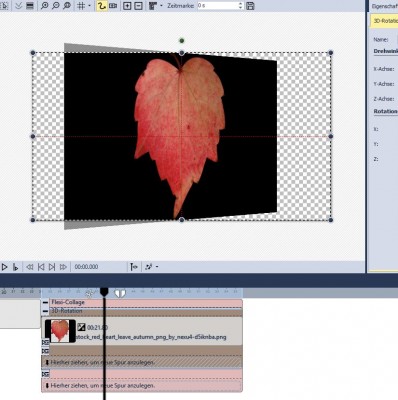Click the green rotation handle above image
Image resolution: width=398 pixels, height=400 pixels.
coord(182,41)
